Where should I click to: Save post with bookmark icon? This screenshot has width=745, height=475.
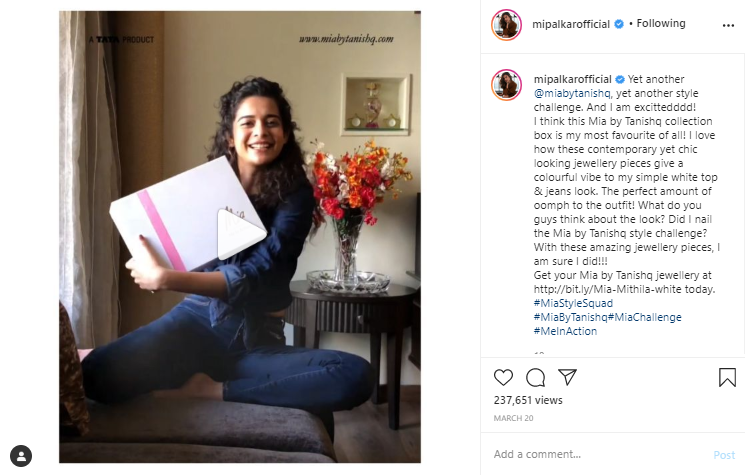(727, 378)
